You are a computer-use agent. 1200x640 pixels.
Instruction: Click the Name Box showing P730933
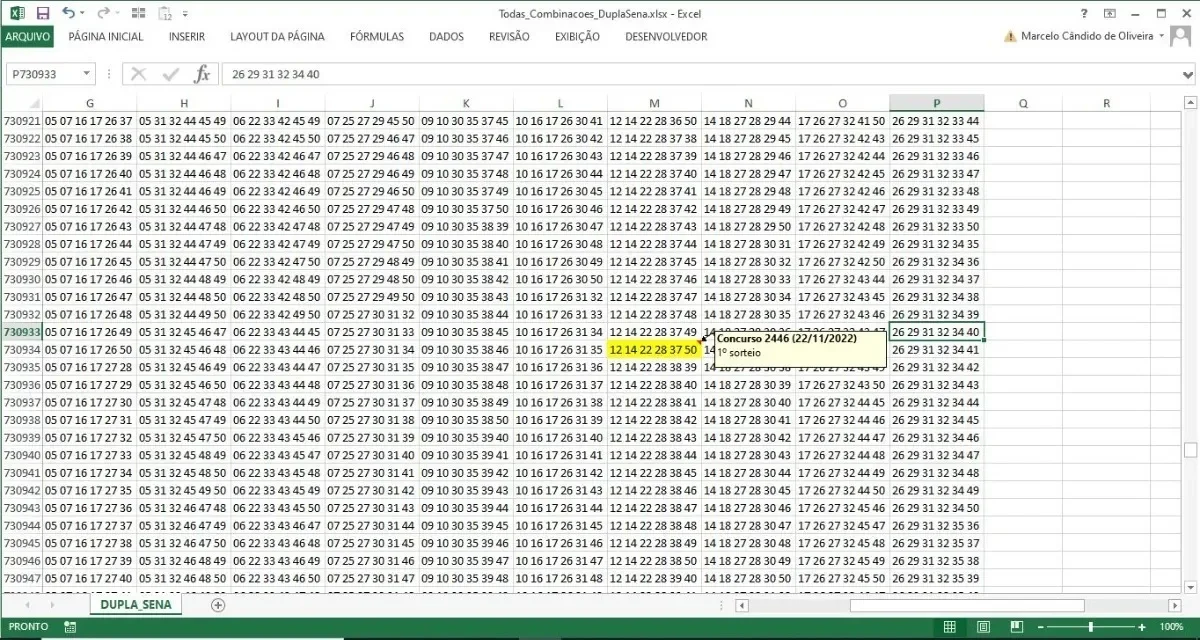pyautogui.click(x=42, y=74)
